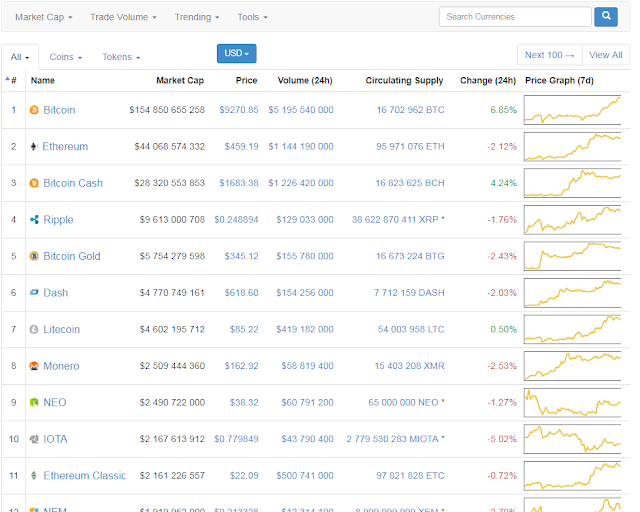The width and height of the screenshot is (640, 512).
Task: Click IOTA supply 2 779 530 283 MIOTA
Action: (x=393, y=439)
